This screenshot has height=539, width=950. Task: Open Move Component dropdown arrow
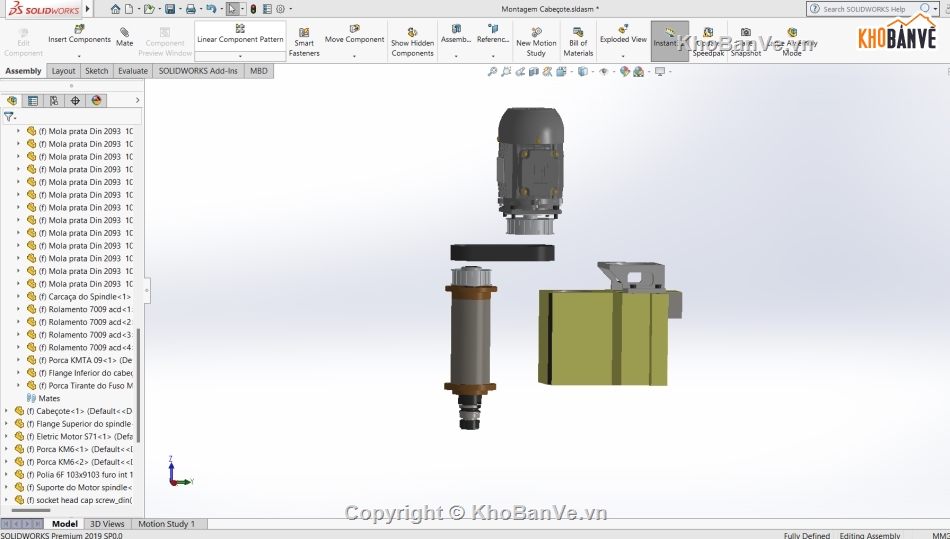(354, 56)
